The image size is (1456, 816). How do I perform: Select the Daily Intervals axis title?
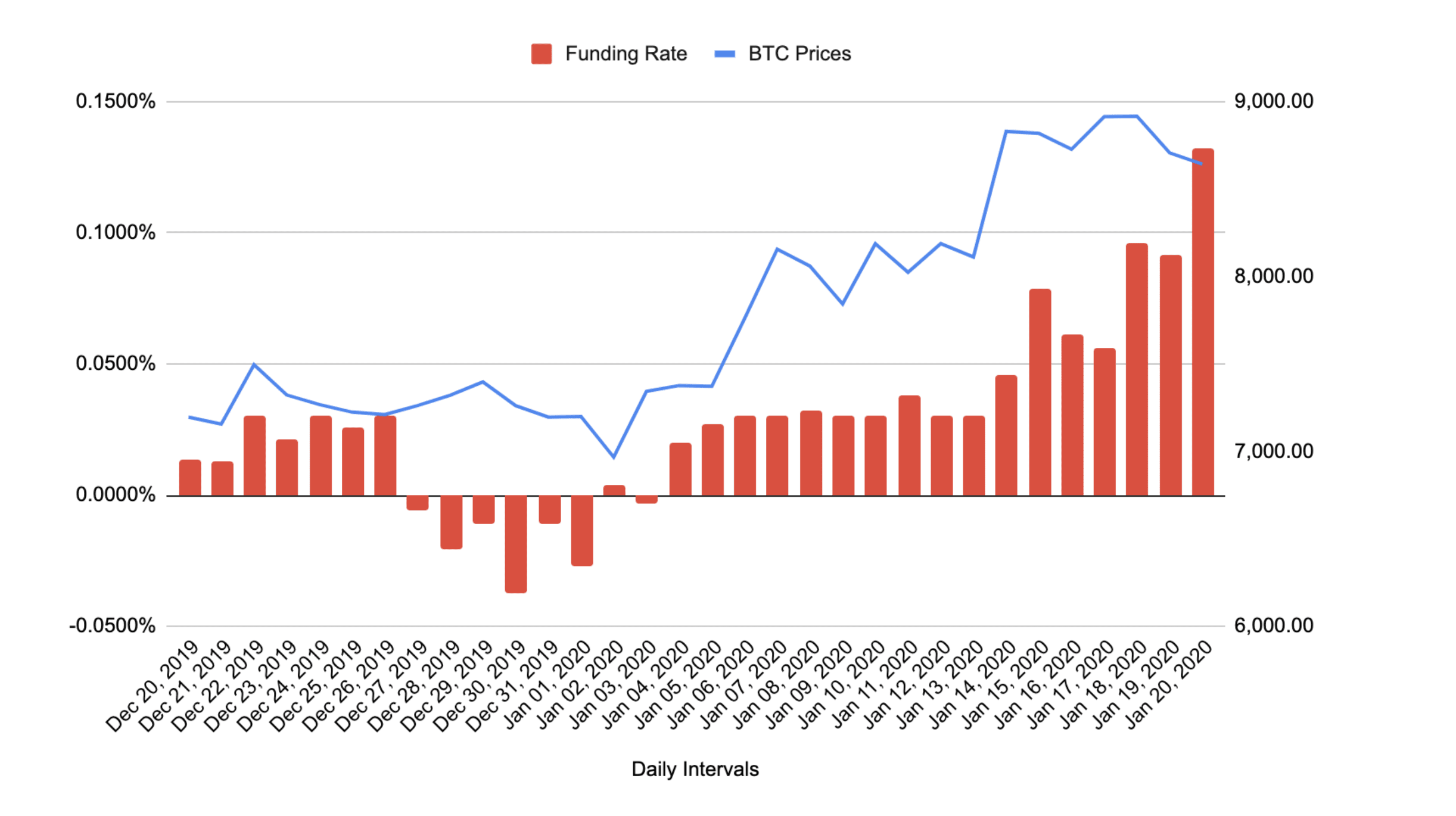(695, 769)
